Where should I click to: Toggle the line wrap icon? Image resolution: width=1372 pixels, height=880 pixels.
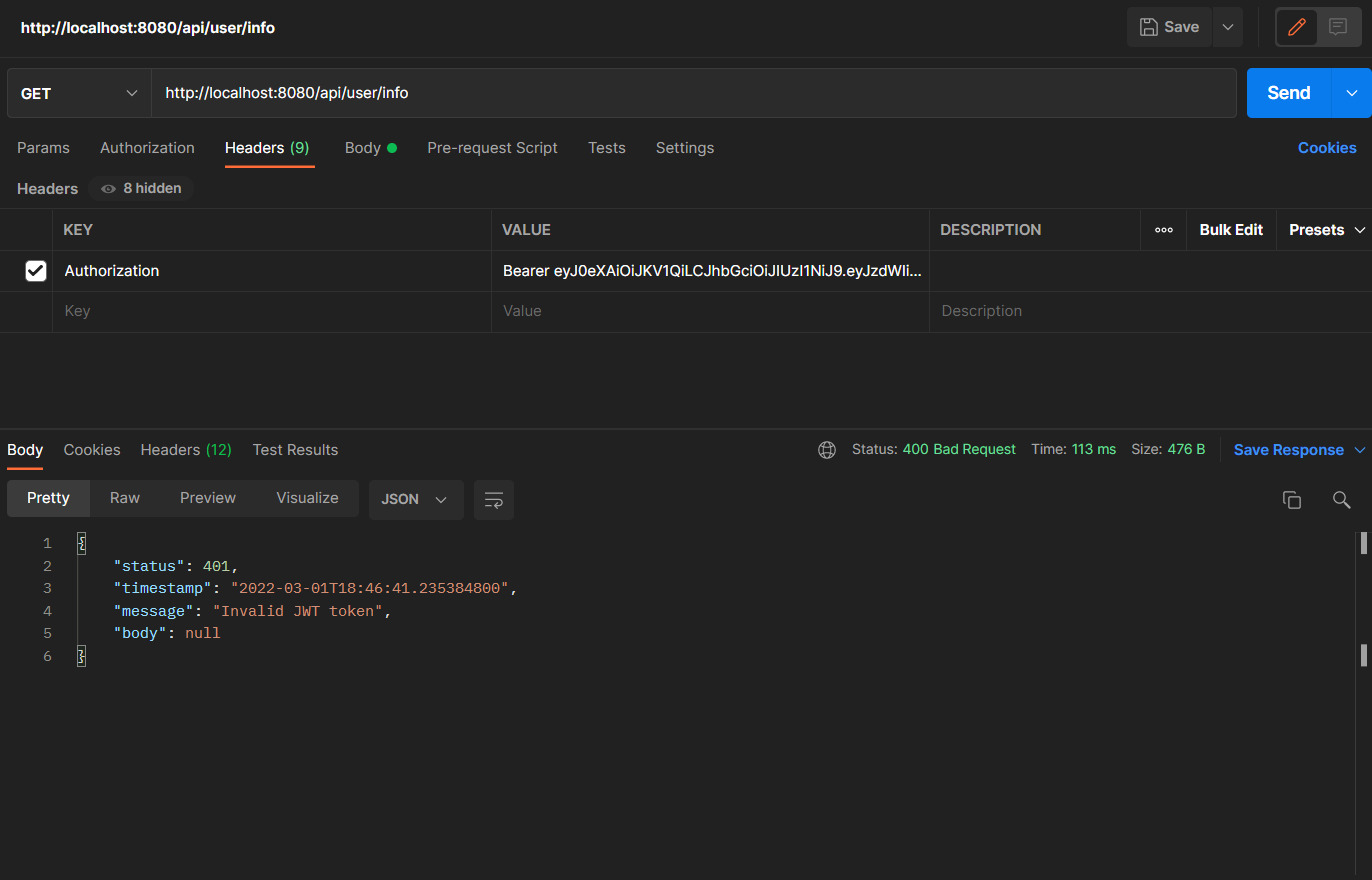(x=494, y=499)
